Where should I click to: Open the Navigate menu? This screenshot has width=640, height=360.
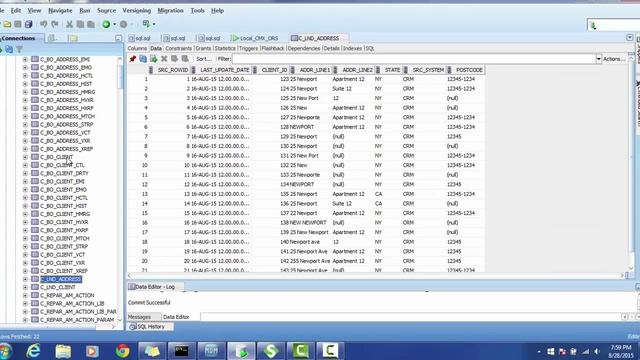tap(60, 11)
